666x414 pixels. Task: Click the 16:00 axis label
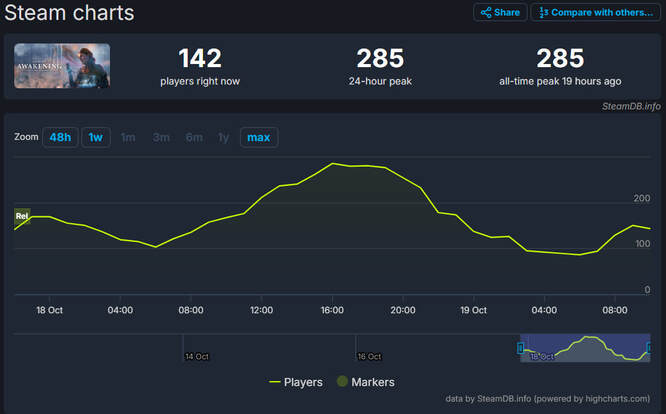pos(332,310)
